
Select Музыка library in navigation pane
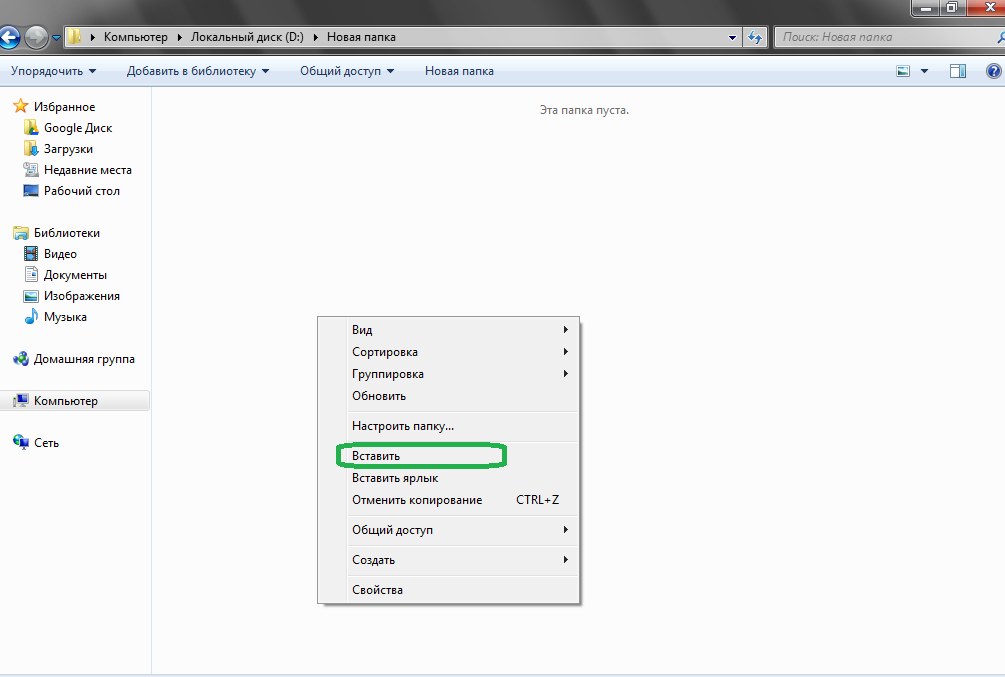click(x=65, y=317)
